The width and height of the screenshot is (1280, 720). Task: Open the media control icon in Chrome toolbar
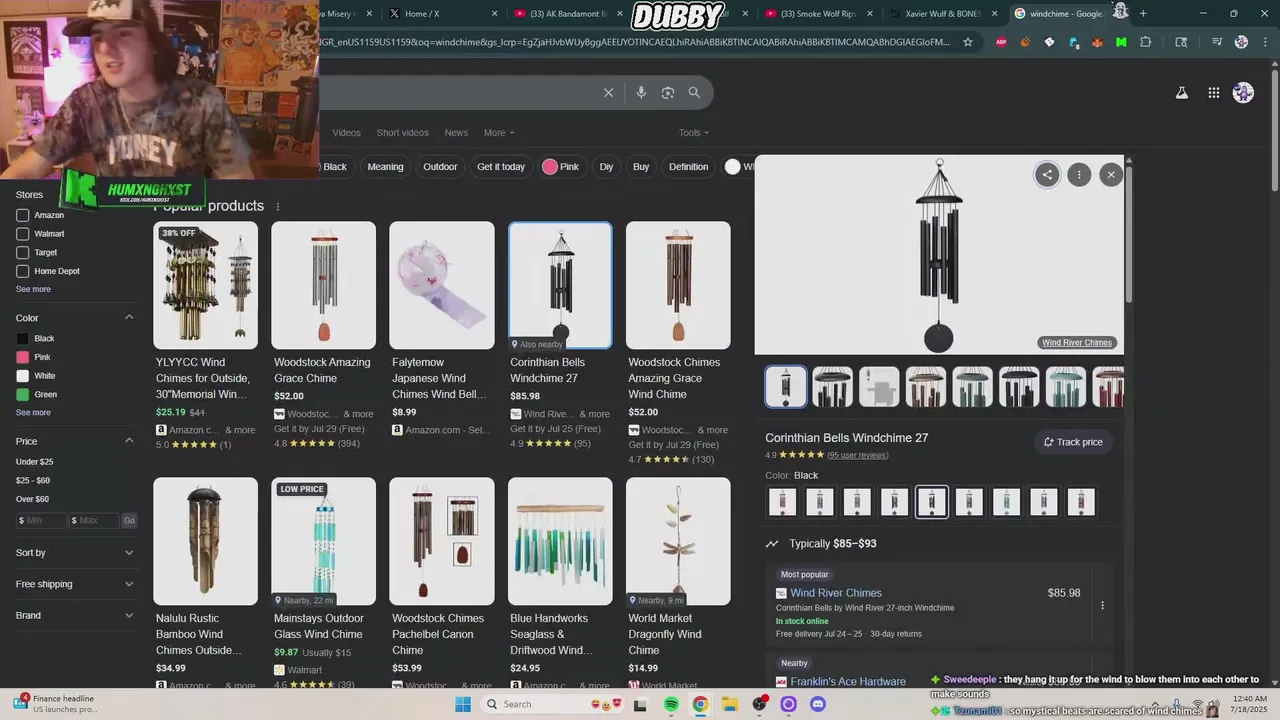(1216, 42)
